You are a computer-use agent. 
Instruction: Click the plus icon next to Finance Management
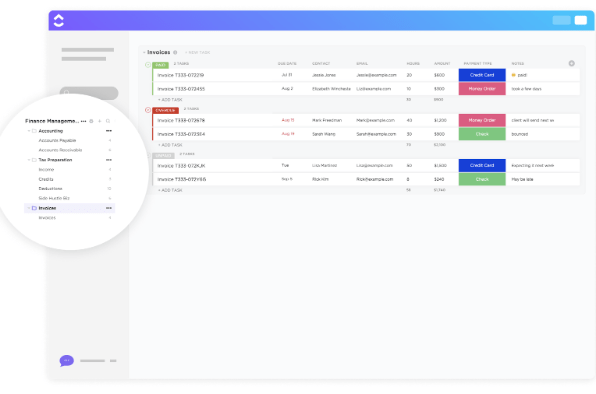(100, 121)
